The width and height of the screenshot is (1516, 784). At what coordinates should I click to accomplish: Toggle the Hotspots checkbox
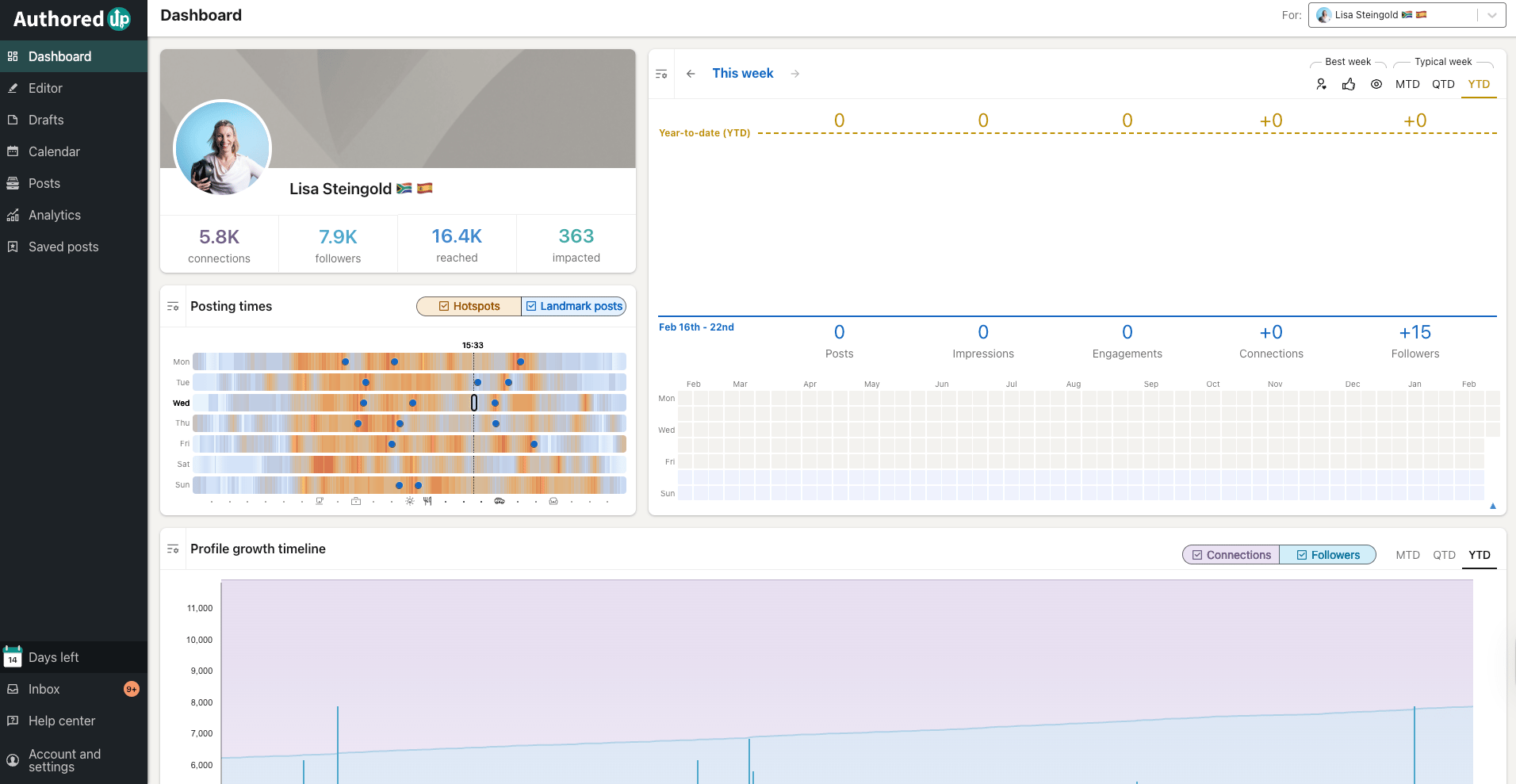[x=469, y=306]
